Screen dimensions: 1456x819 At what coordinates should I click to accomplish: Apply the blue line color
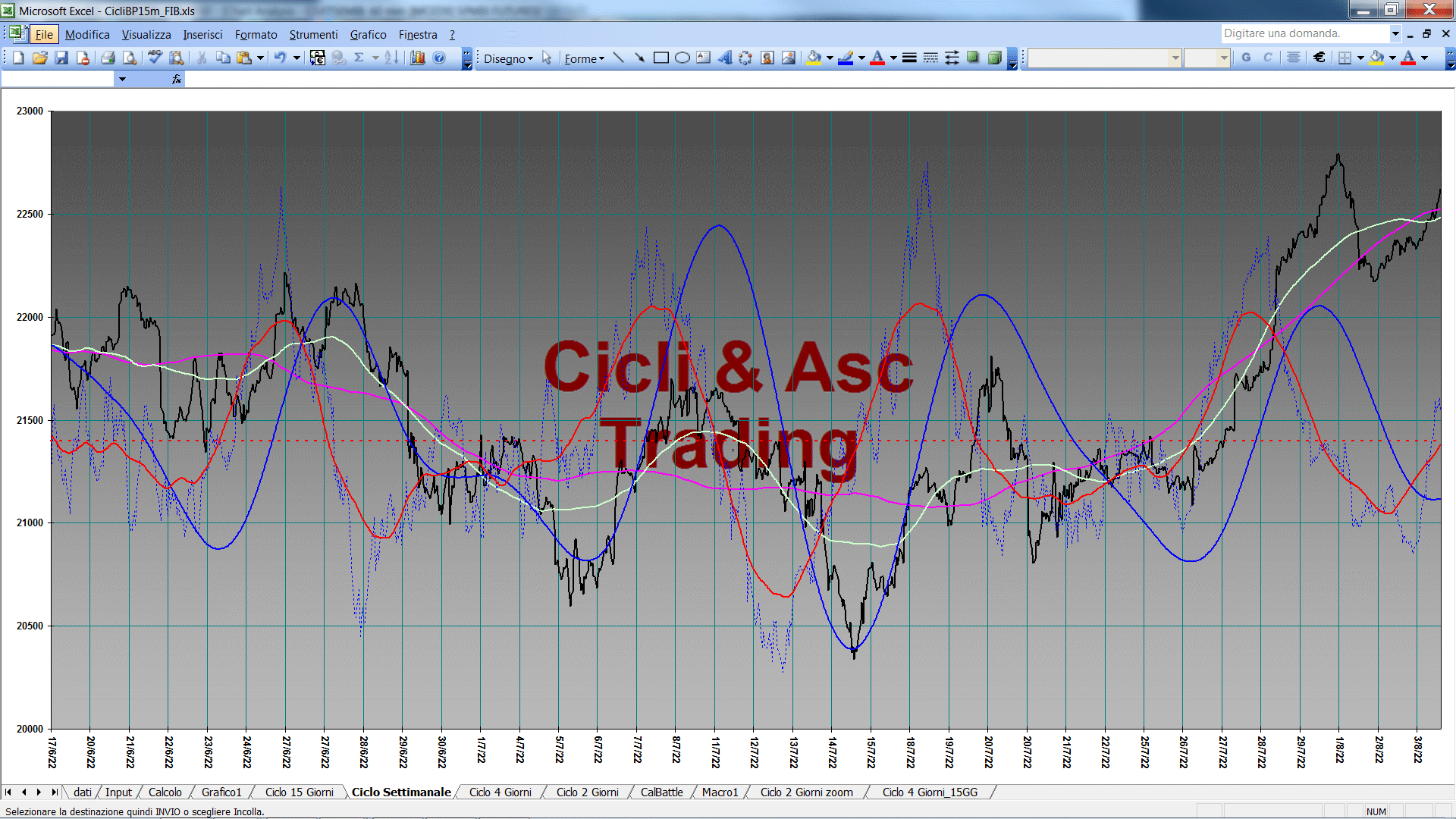846,58
